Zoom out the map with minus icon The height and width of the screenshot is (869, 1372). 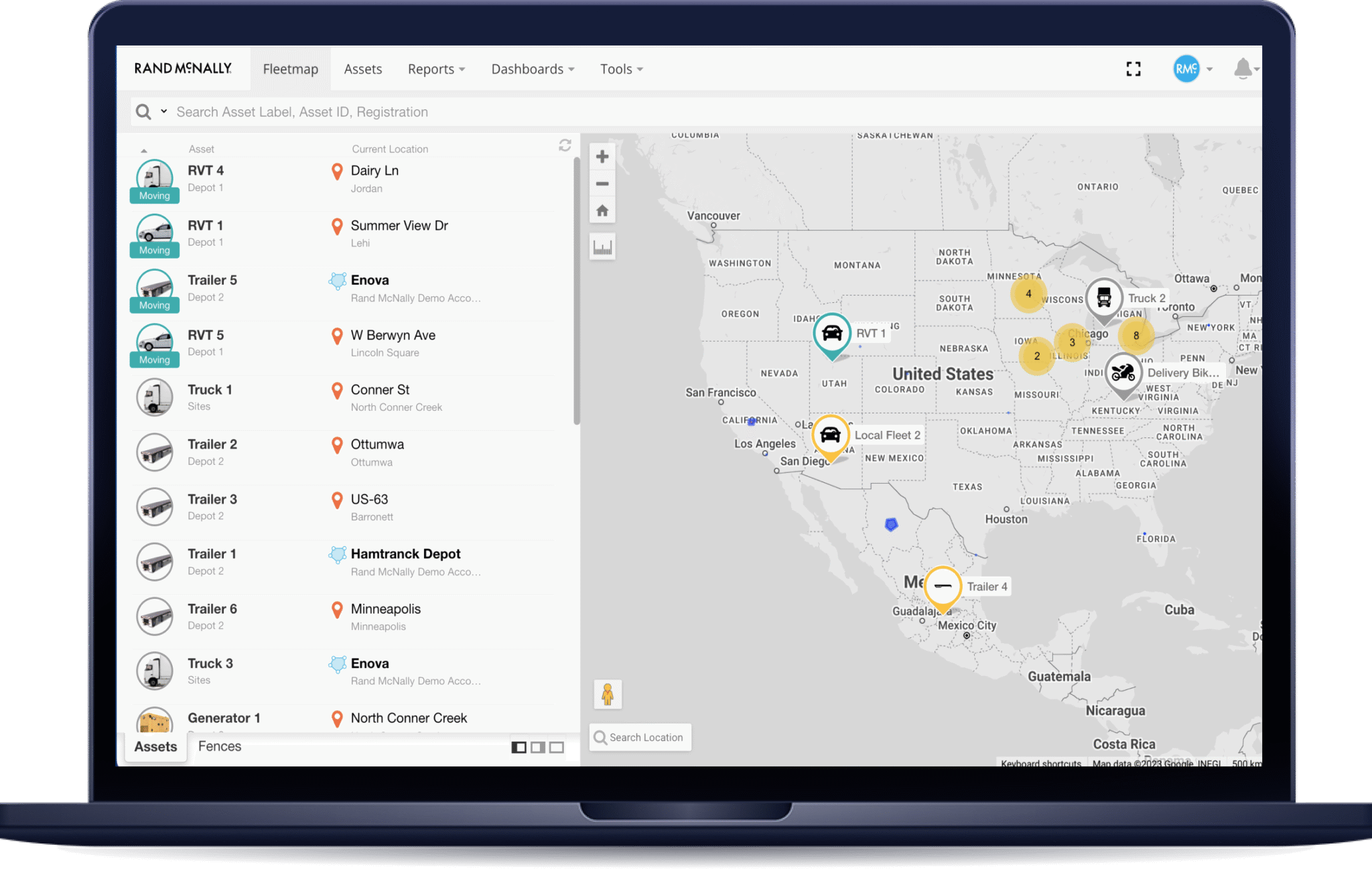[602, 183]
